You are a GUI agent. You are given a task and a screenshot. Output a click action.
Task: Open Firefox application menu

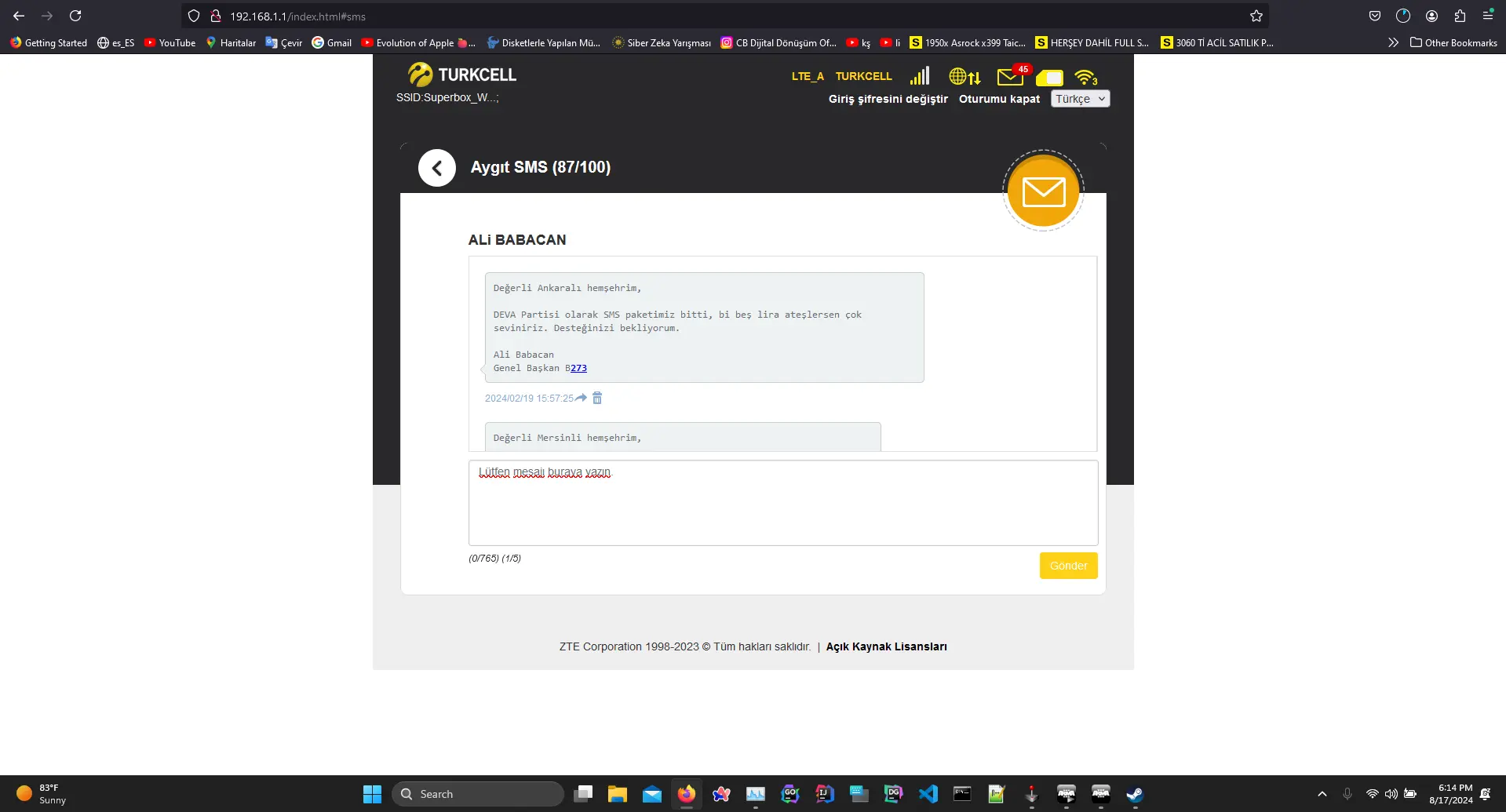(1488, 16)
